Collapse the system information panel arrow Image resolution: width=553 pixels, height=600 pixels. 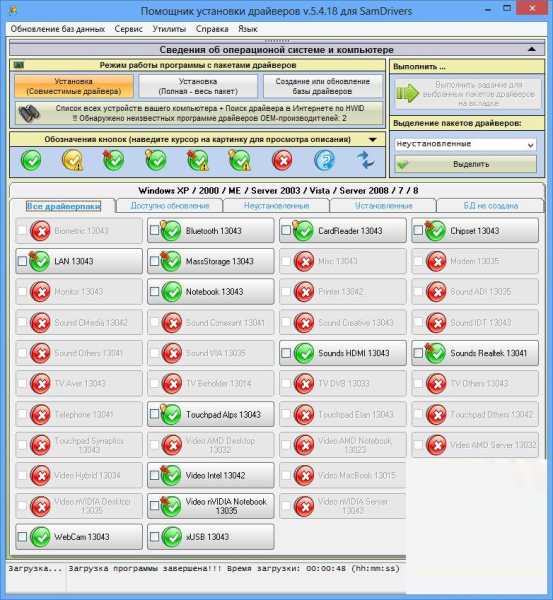(x=532, y=49)
